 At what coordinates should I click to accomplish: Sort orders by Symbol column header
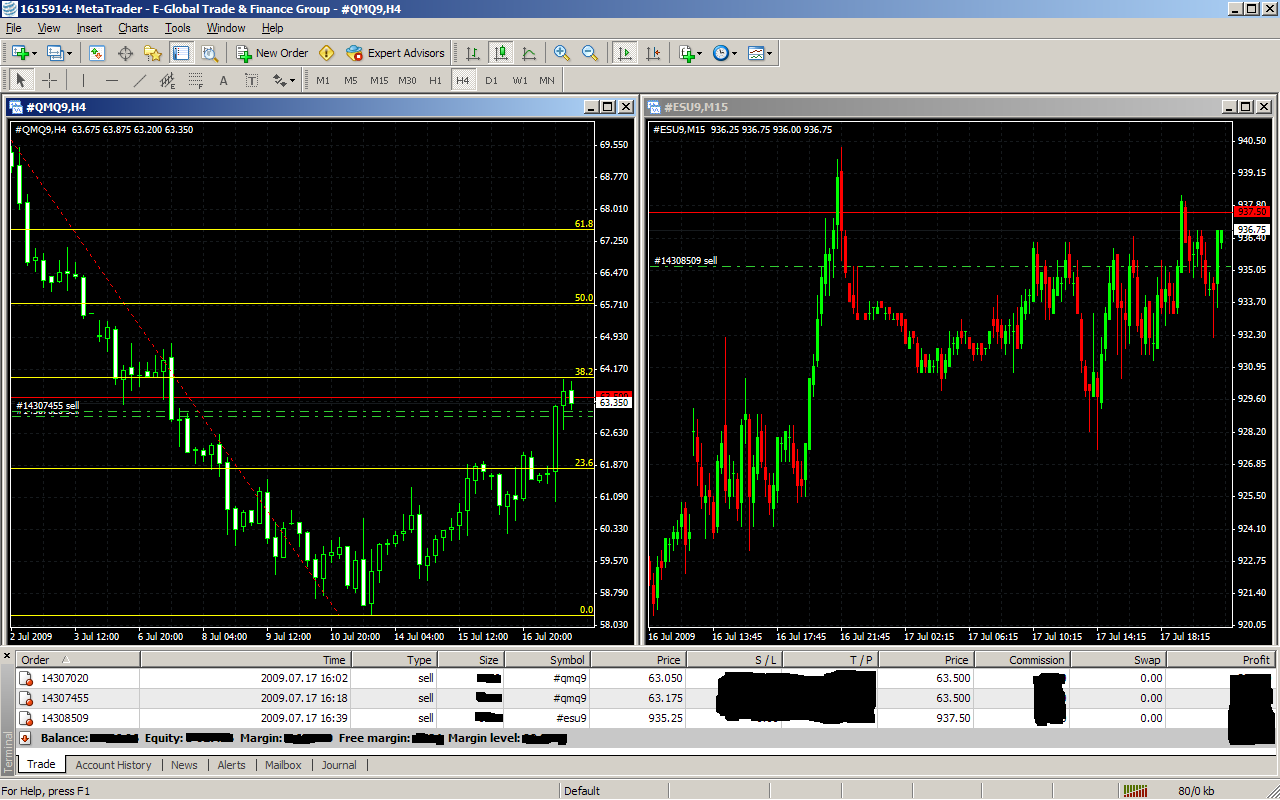pyautogui.click(x=547, y=660)
